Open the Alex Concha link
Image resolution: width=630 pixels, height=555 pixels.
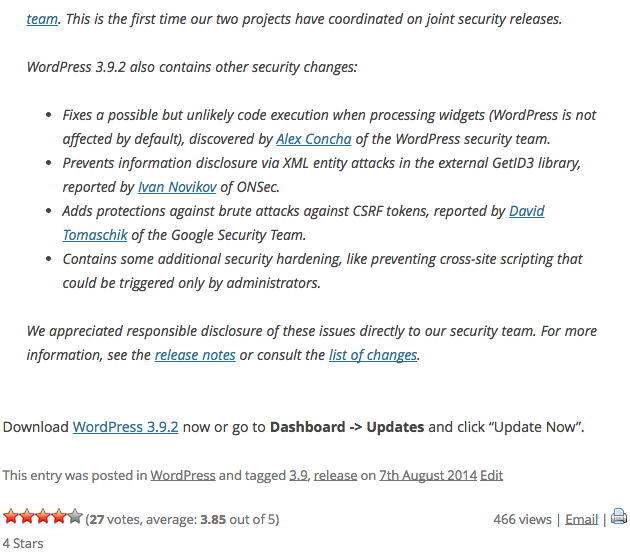[x=314, y=139]
